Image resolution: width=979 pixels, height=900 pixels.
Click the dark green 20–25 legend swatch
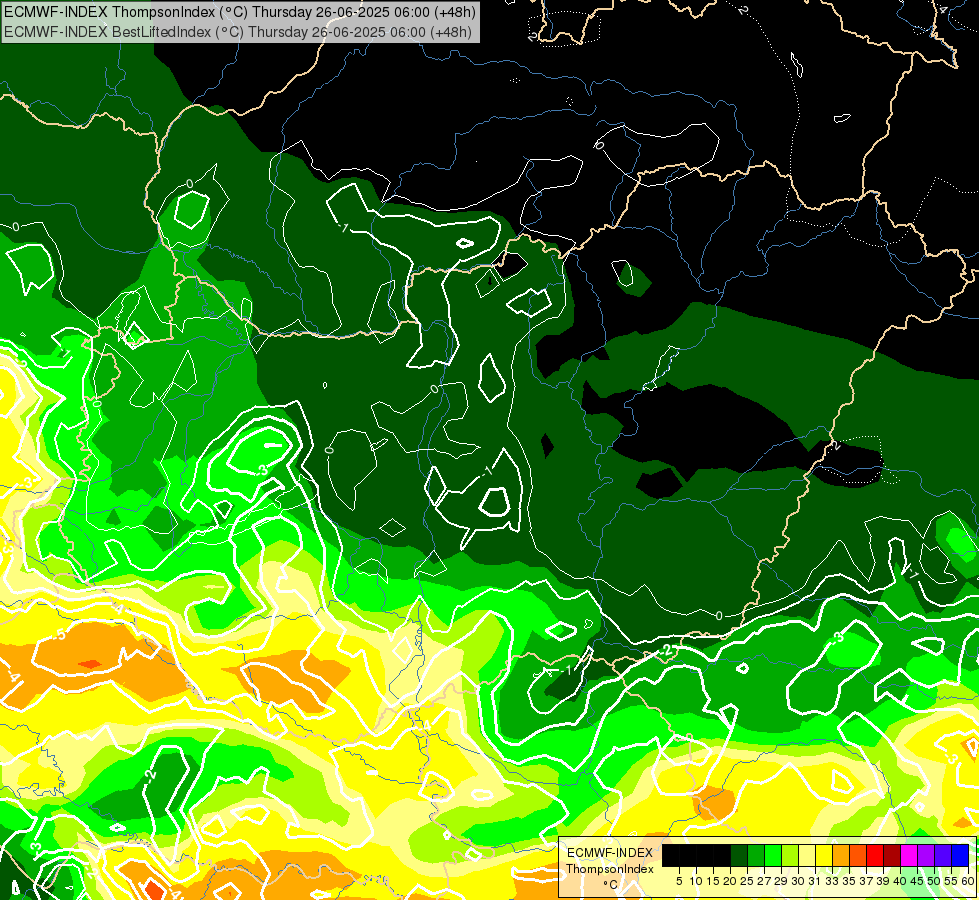click(x=739, y=855)
